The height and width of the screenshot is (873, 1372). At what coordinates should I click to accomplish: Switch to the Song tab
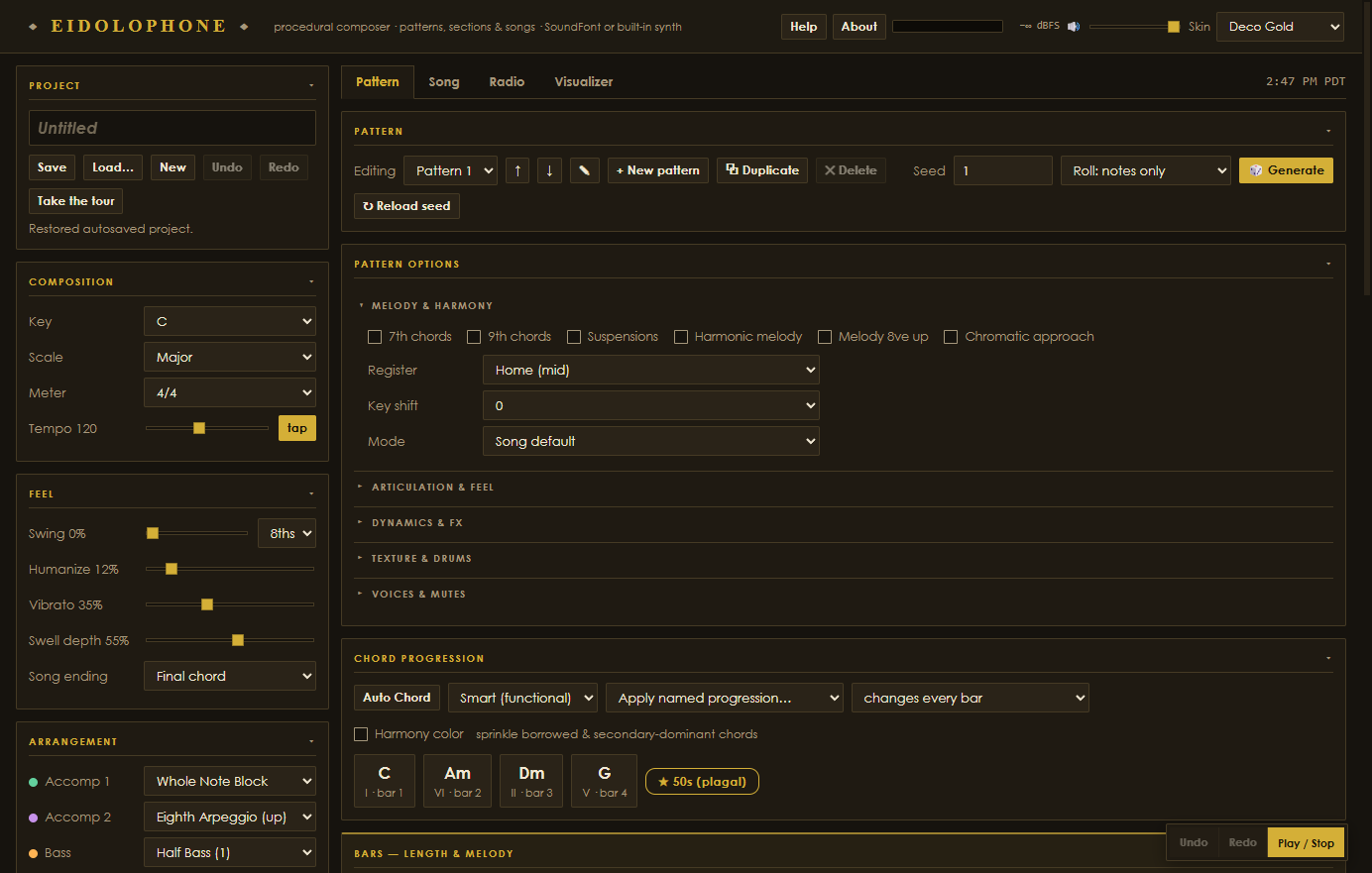[x=444, y=82]
